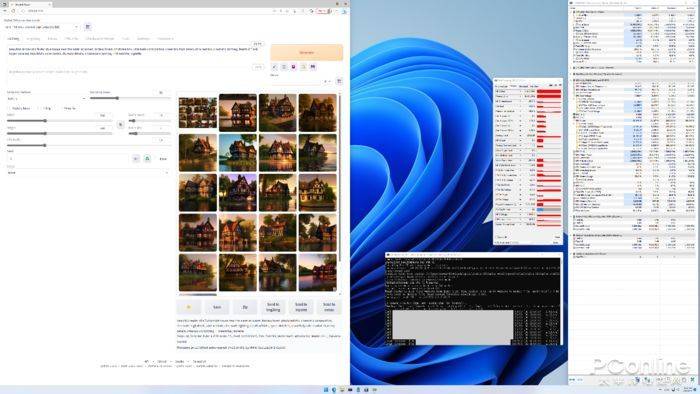Open the Train tab
The image size is (700, 394).
[125, 39]
